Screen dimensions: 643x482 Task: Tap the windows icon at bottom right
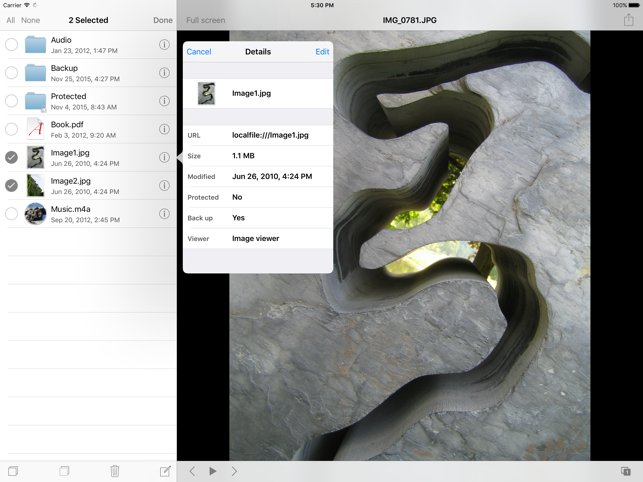[625, 471]
